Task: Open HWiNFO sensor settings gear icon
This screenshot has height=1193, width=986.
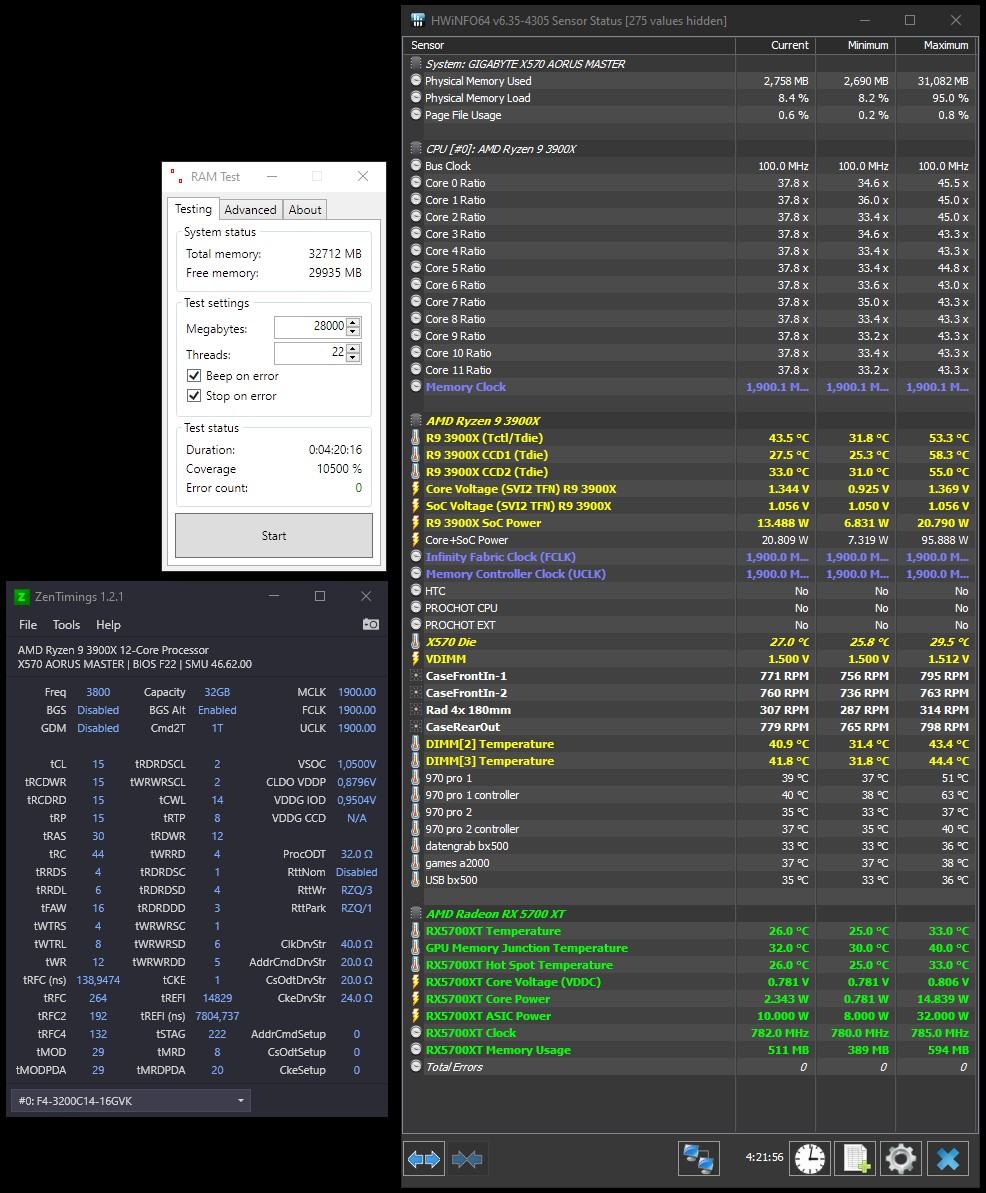Action: (901, 1159)
